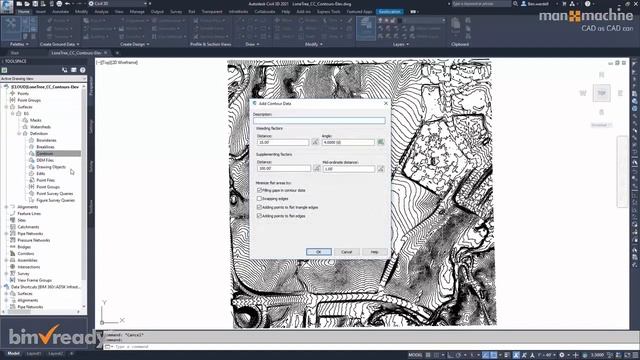
Task: Select Breaklines under Definition
Action: click(45, 147)
